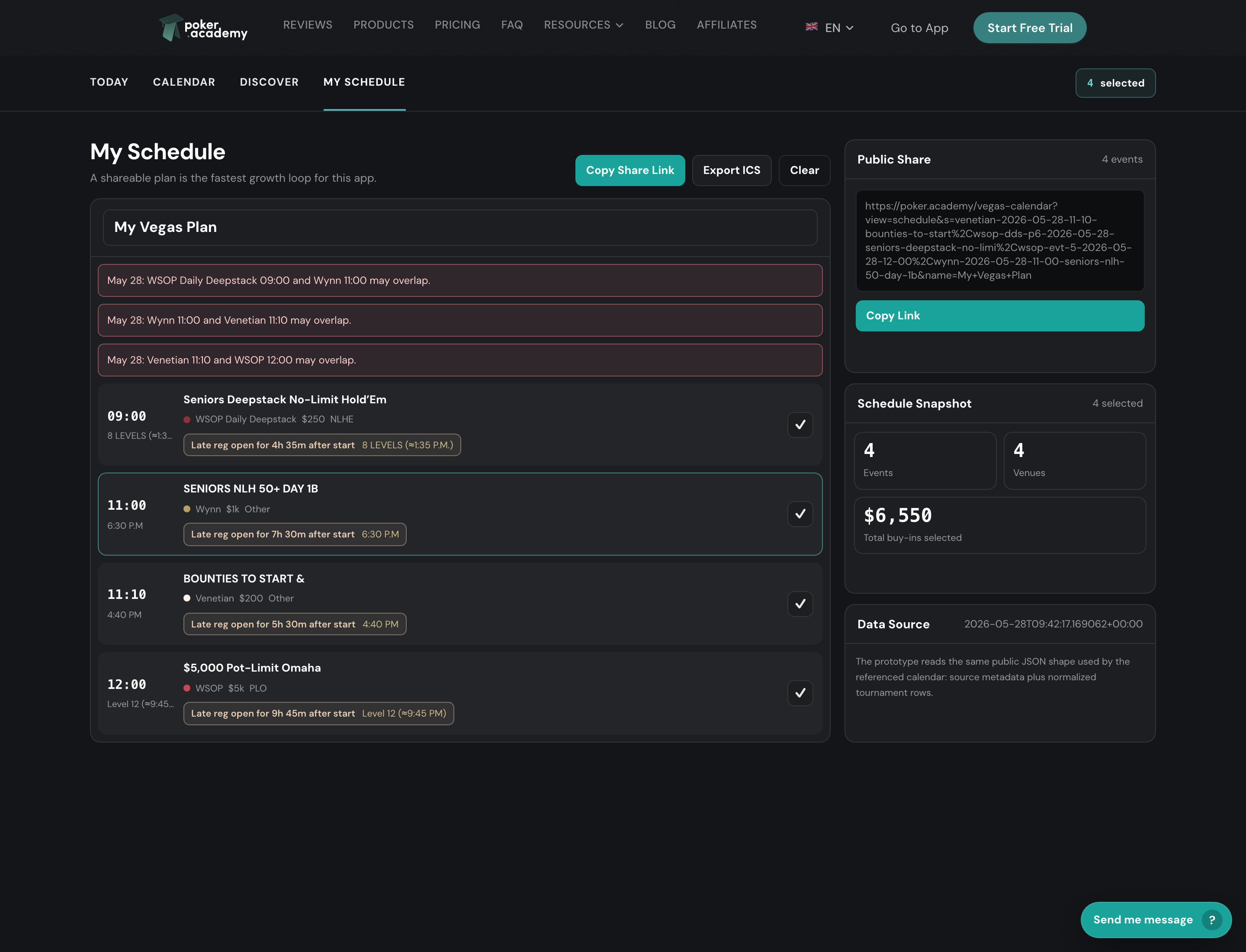Expand the RESOURCES dropdown menu
Image resolution: width=1246 pixels, height=952 pixels.
coord(584,25)
